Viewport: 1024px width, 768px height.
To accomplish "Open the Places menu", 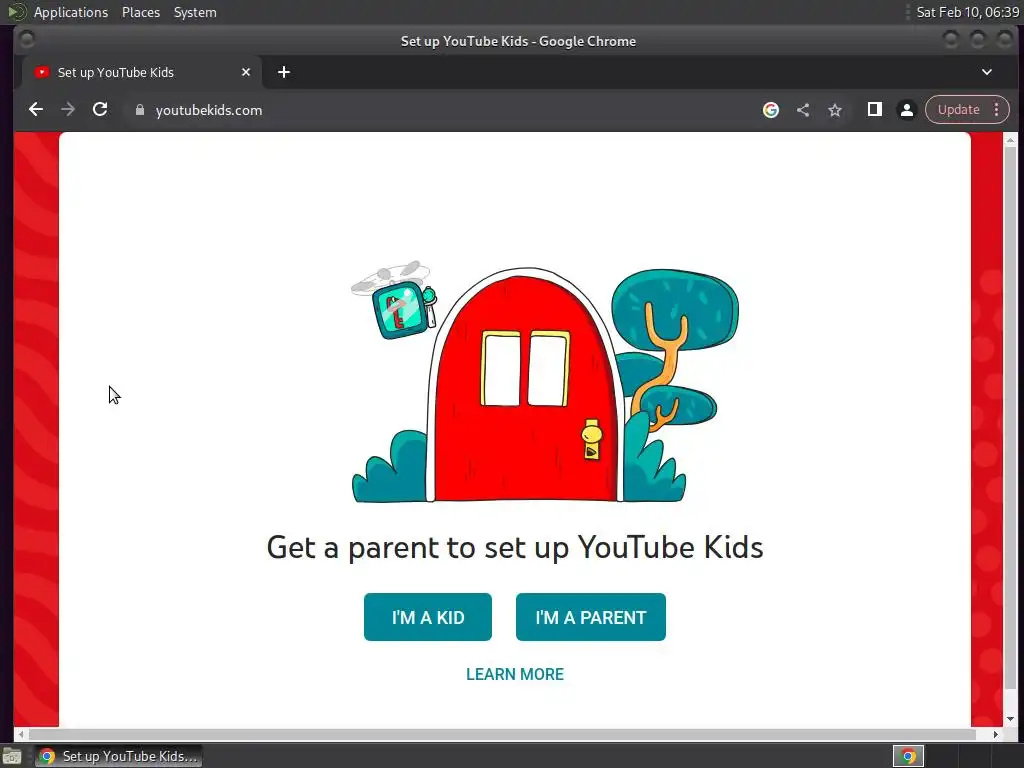I will point(141,12).
